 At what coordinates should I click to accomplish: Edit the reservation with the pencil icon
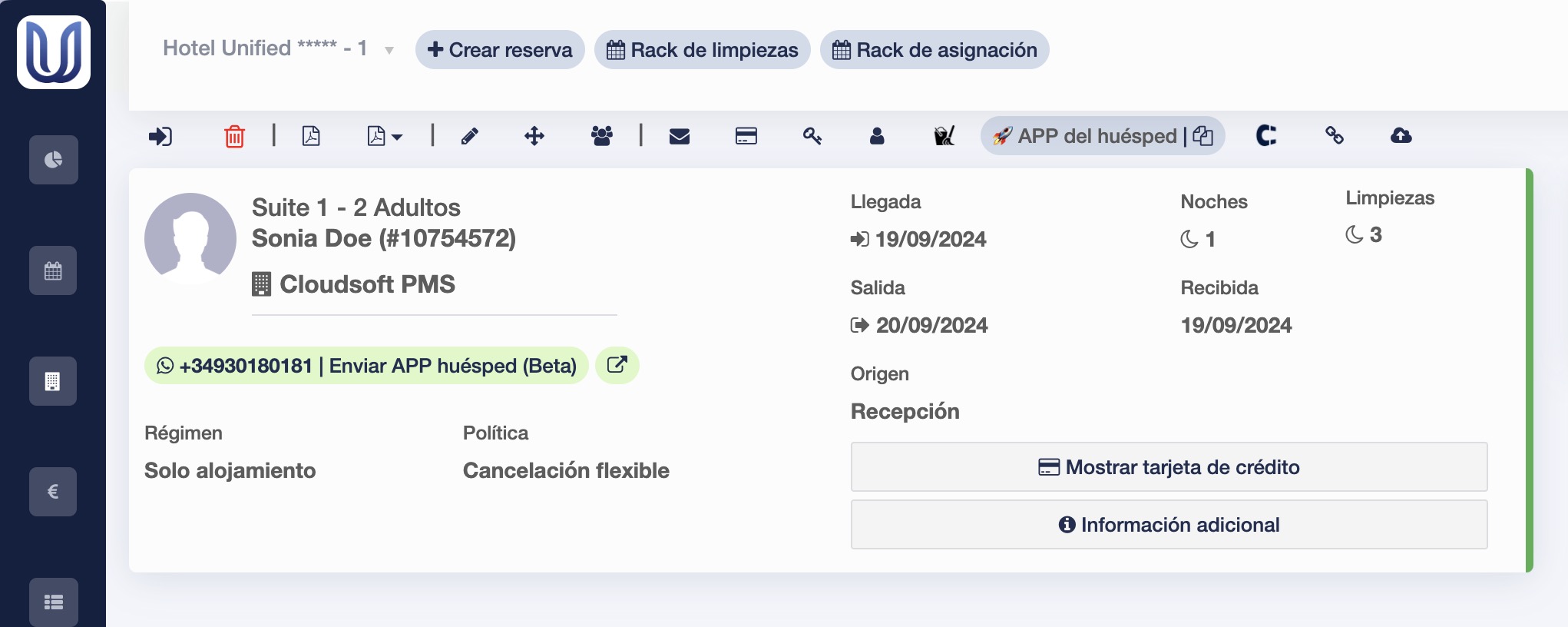click(x=469, y=136)
